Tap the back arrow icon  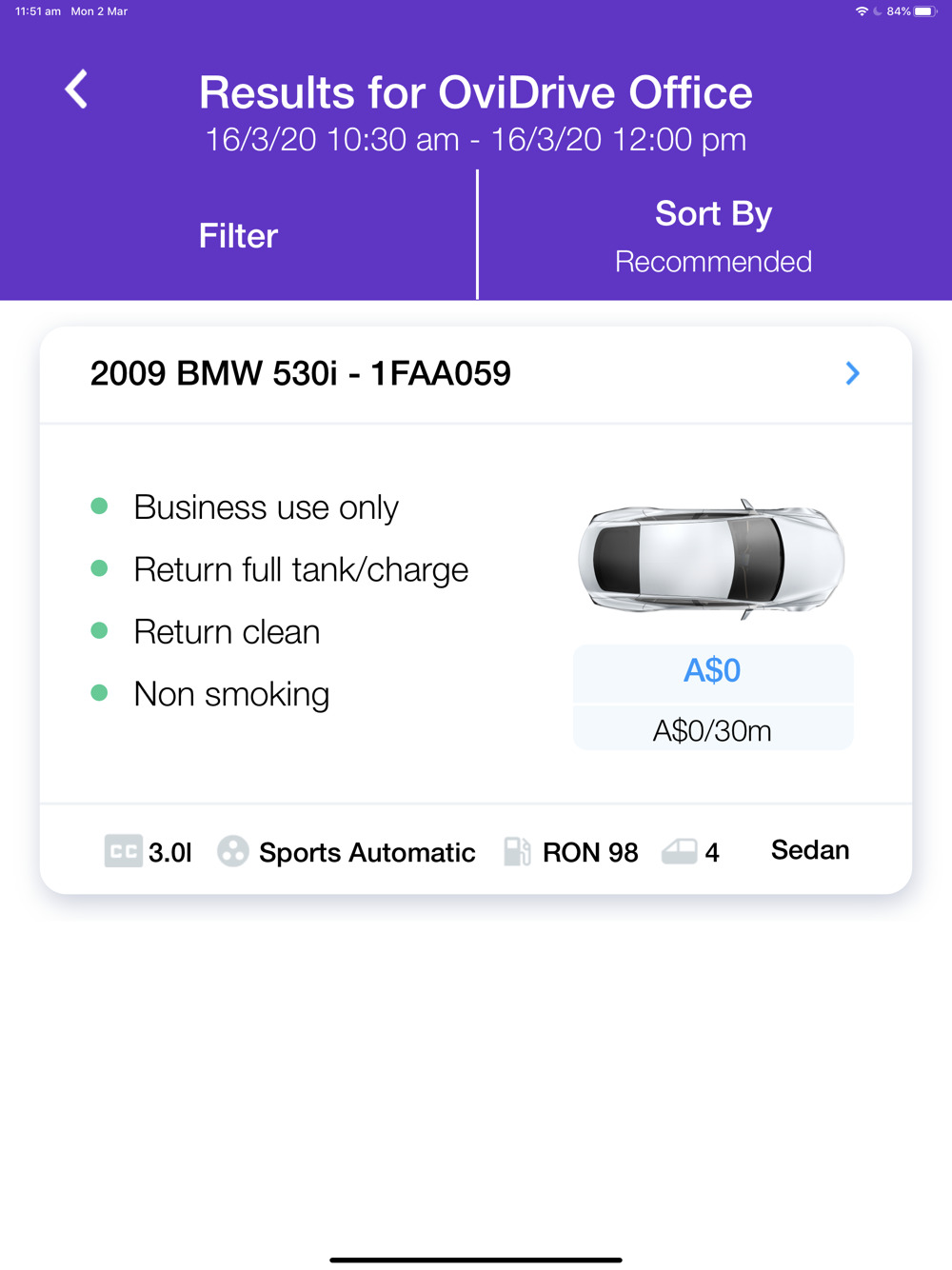click(x=76, y=89)
